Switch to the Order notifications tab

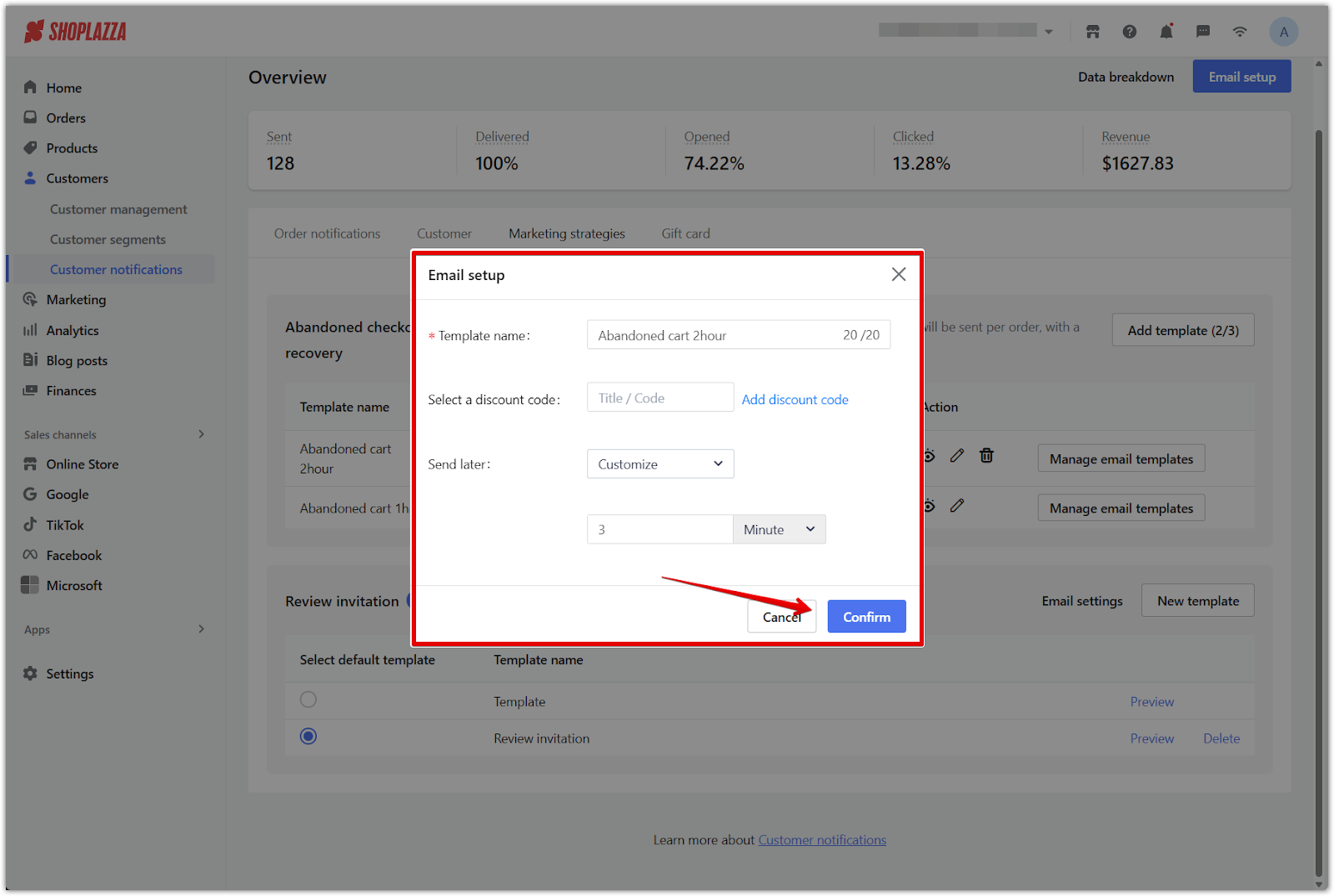click(328, 233)
